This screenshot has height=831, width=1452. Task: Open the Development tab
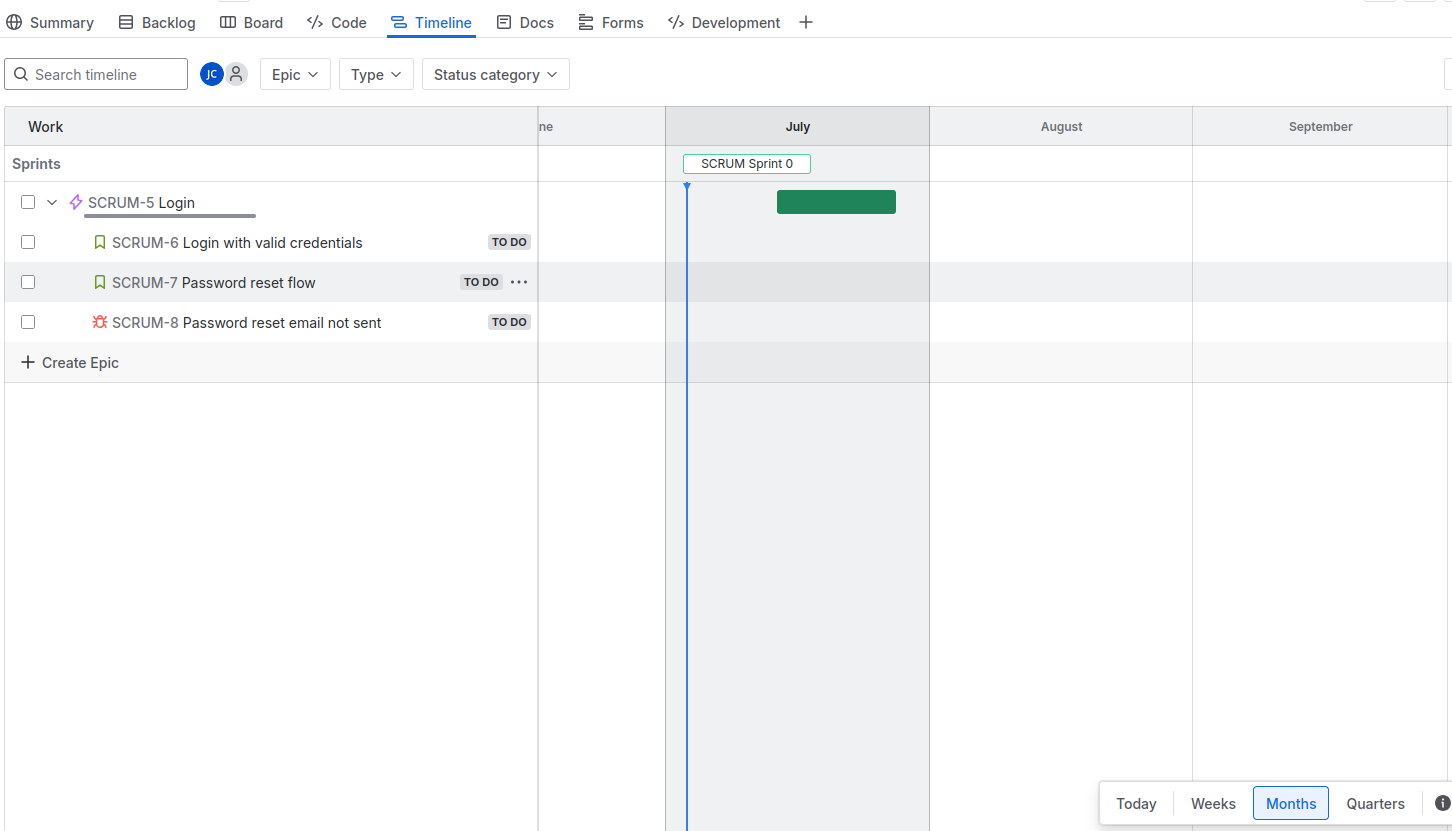[724, 22]
